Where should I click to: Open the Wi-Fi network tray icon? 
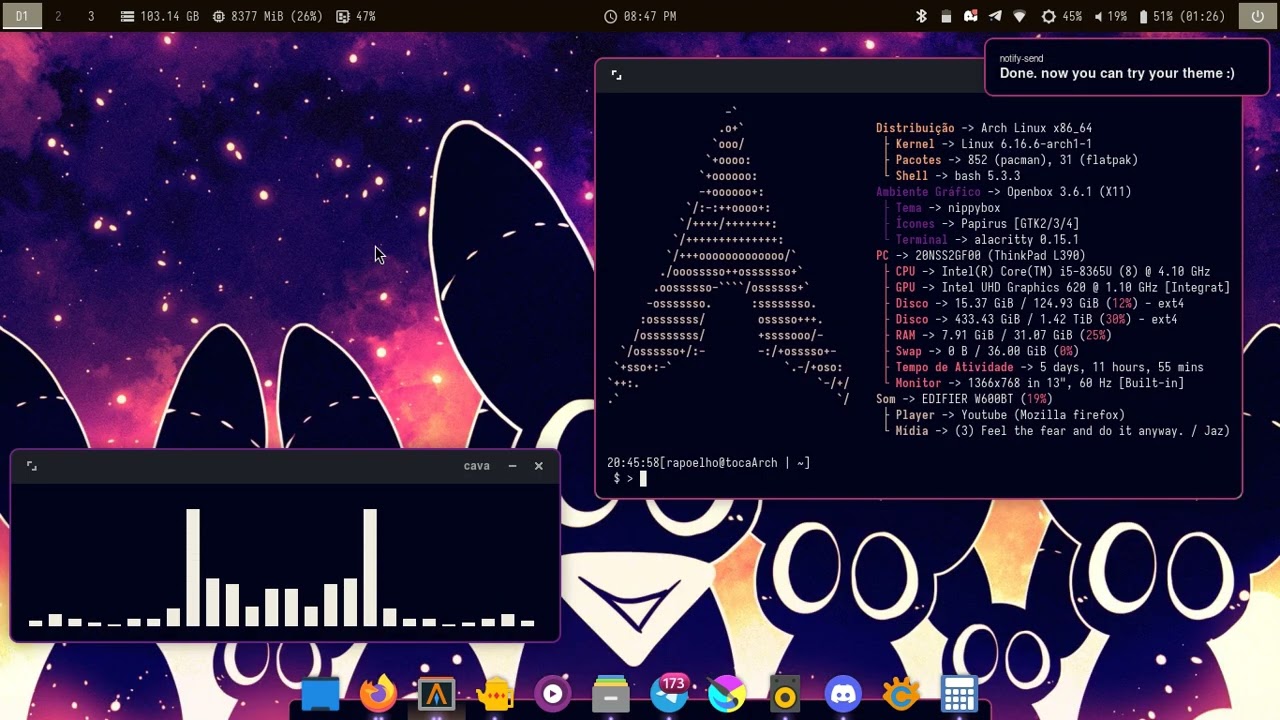1020,16
